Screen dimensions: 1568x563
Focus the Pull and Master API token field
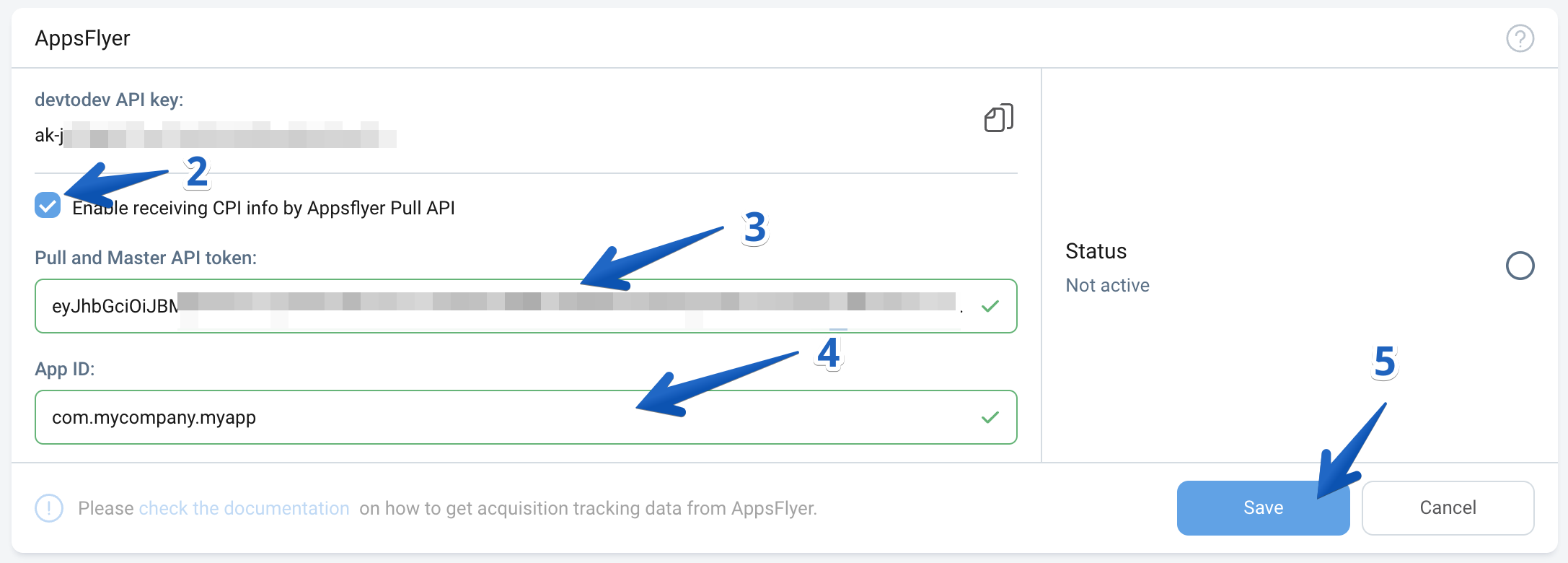coord(505,306)
